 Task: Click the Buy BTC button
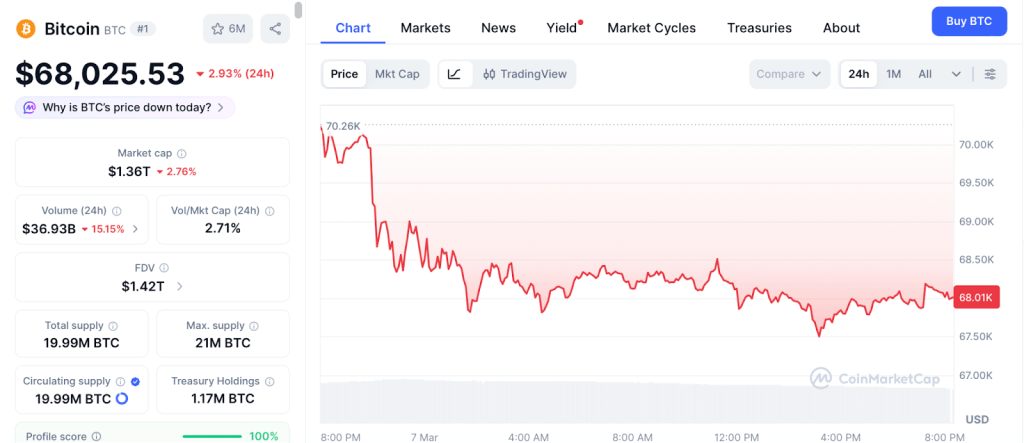[968, 21]
